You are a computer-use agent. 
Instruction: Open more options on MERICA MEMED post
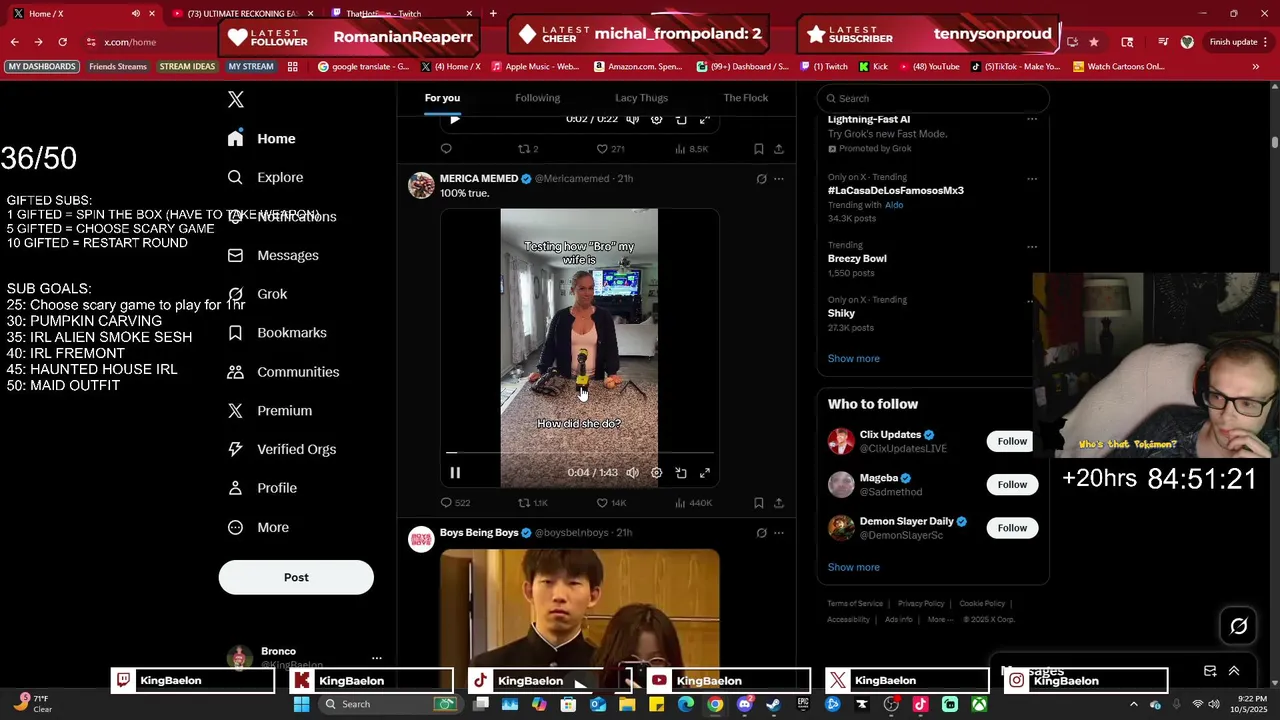779,179
